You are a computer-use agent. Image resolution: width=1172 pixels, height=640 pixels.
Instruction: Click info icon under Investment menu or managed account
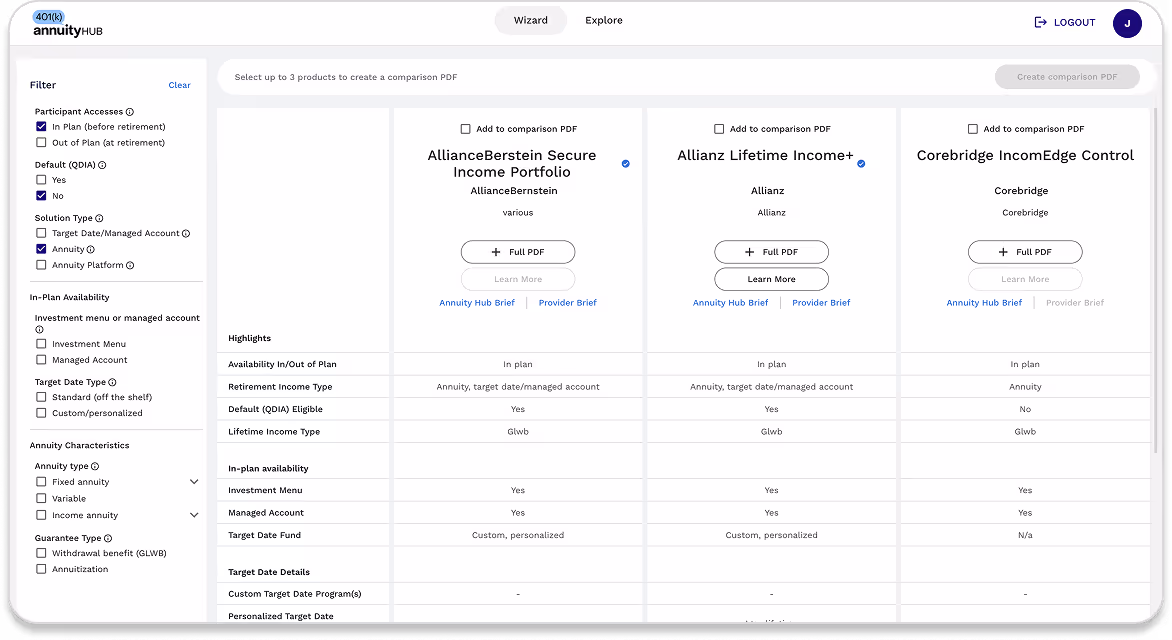point(40,330)
